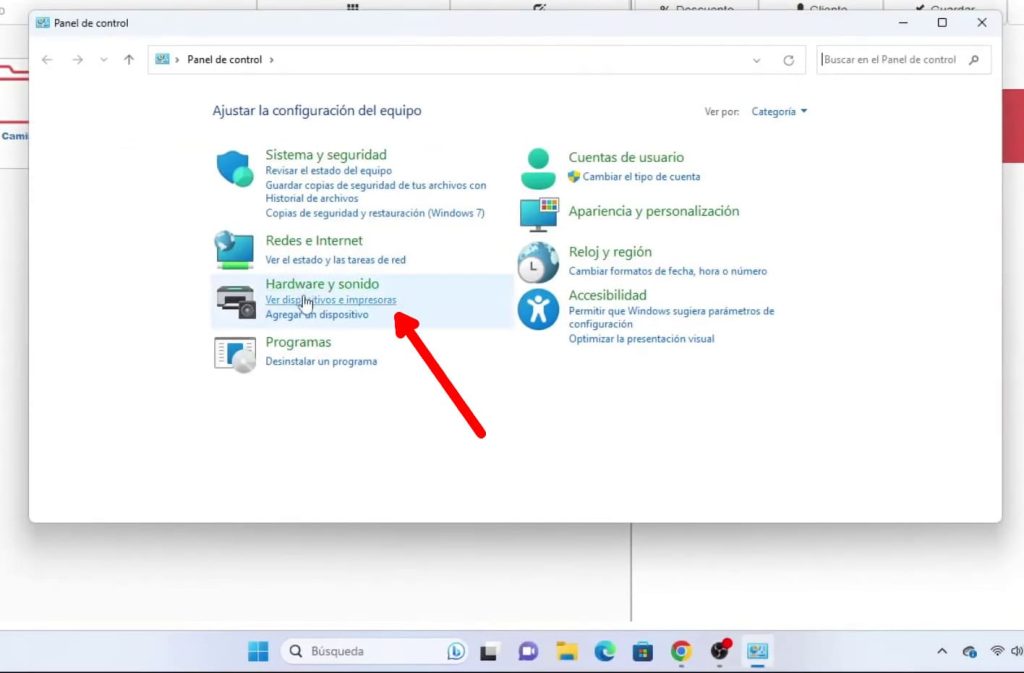Open the Programas category icon
Screen dimensions: 1024x673
pyautogui.click(x=235, y=353)
